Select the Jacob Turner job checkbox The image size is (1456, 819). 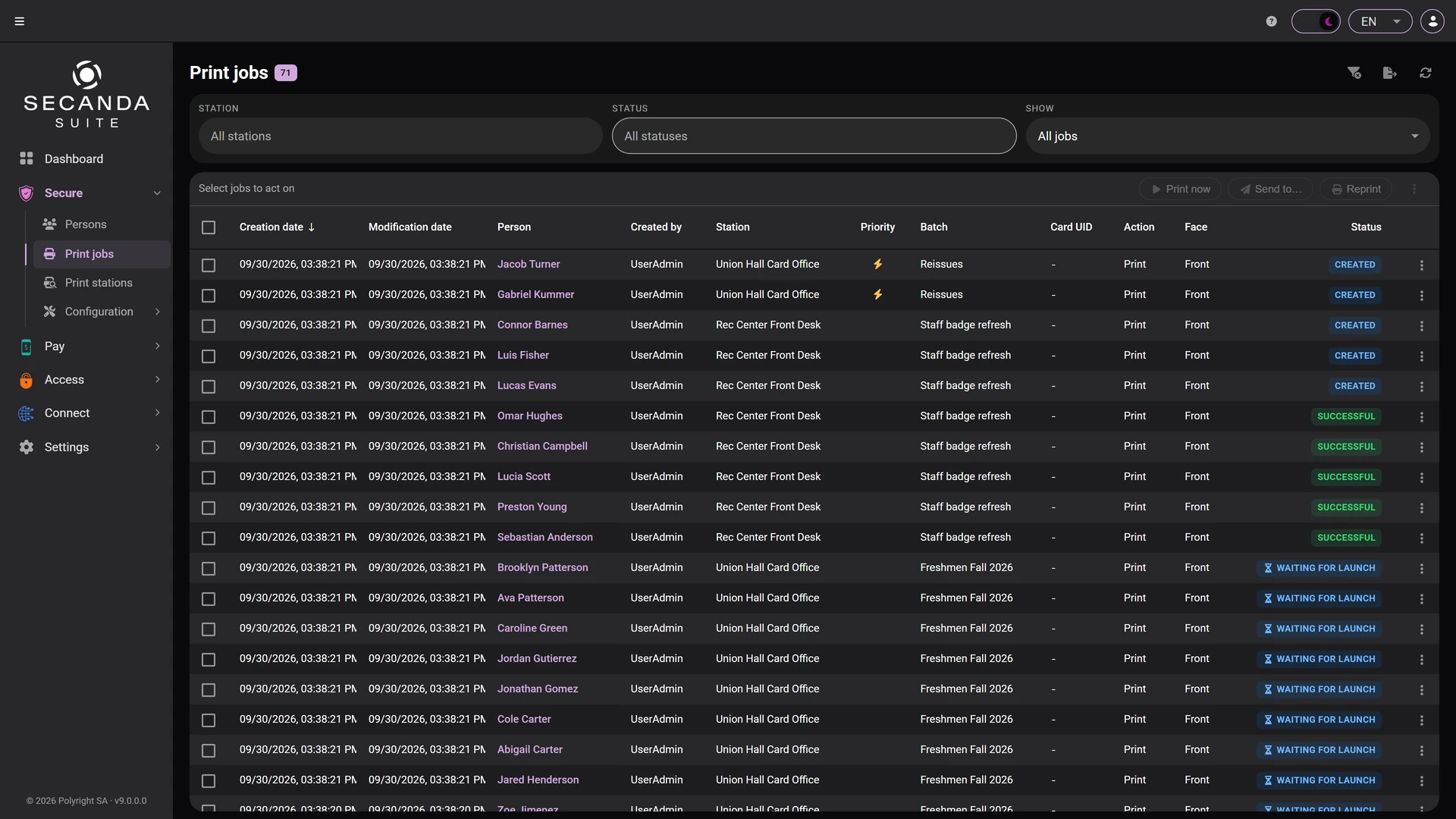coord(209,265)
